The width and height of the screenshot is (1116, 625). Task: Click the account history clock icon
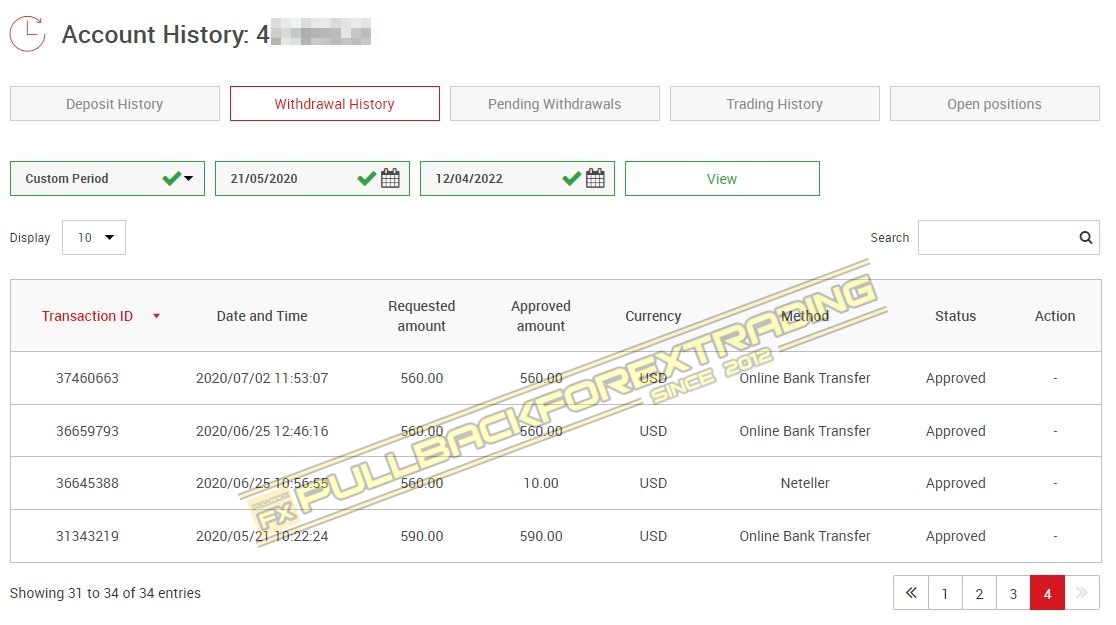coord(28,34)
